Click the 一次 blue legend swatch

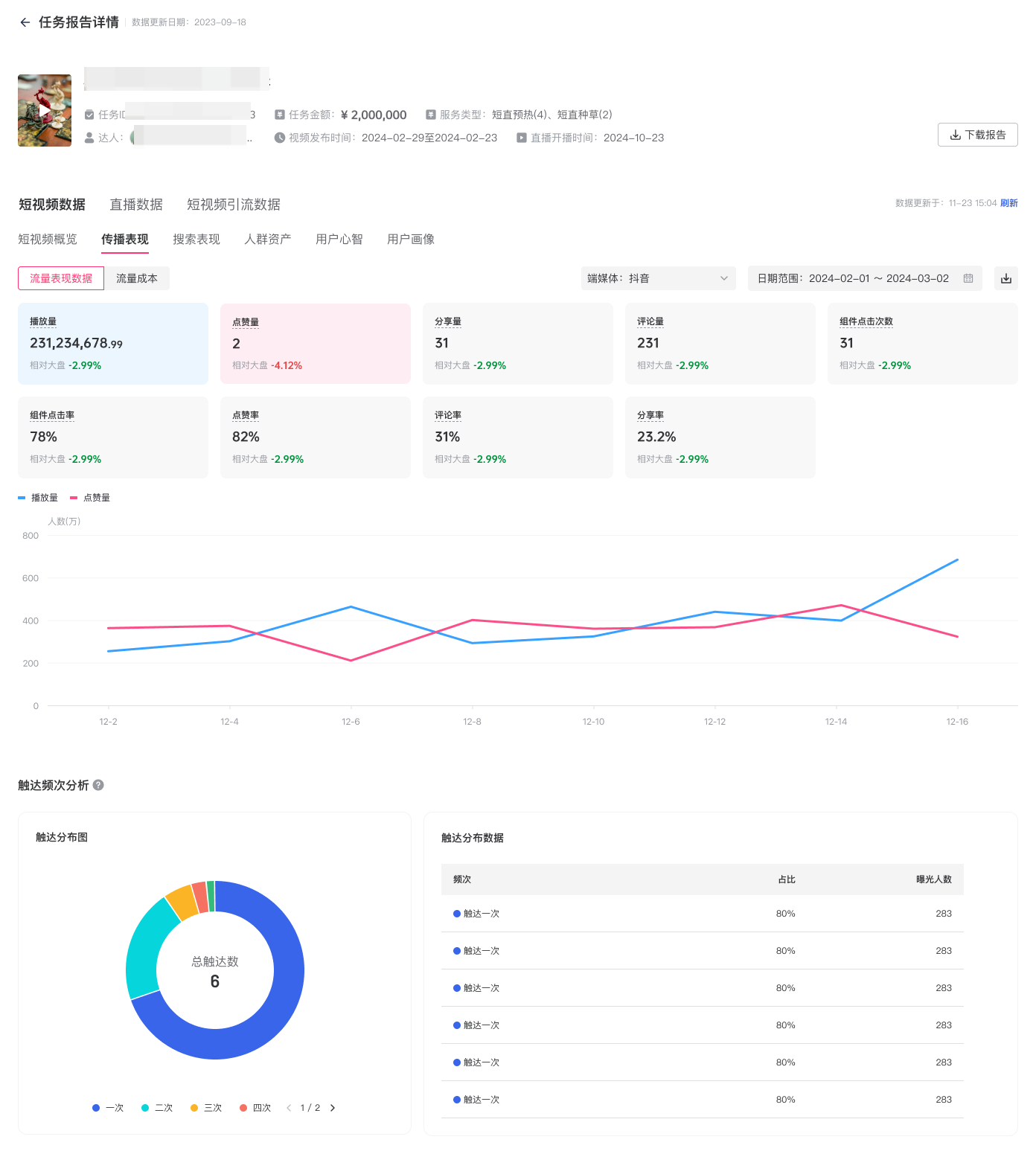click(x=96, y=1108)
